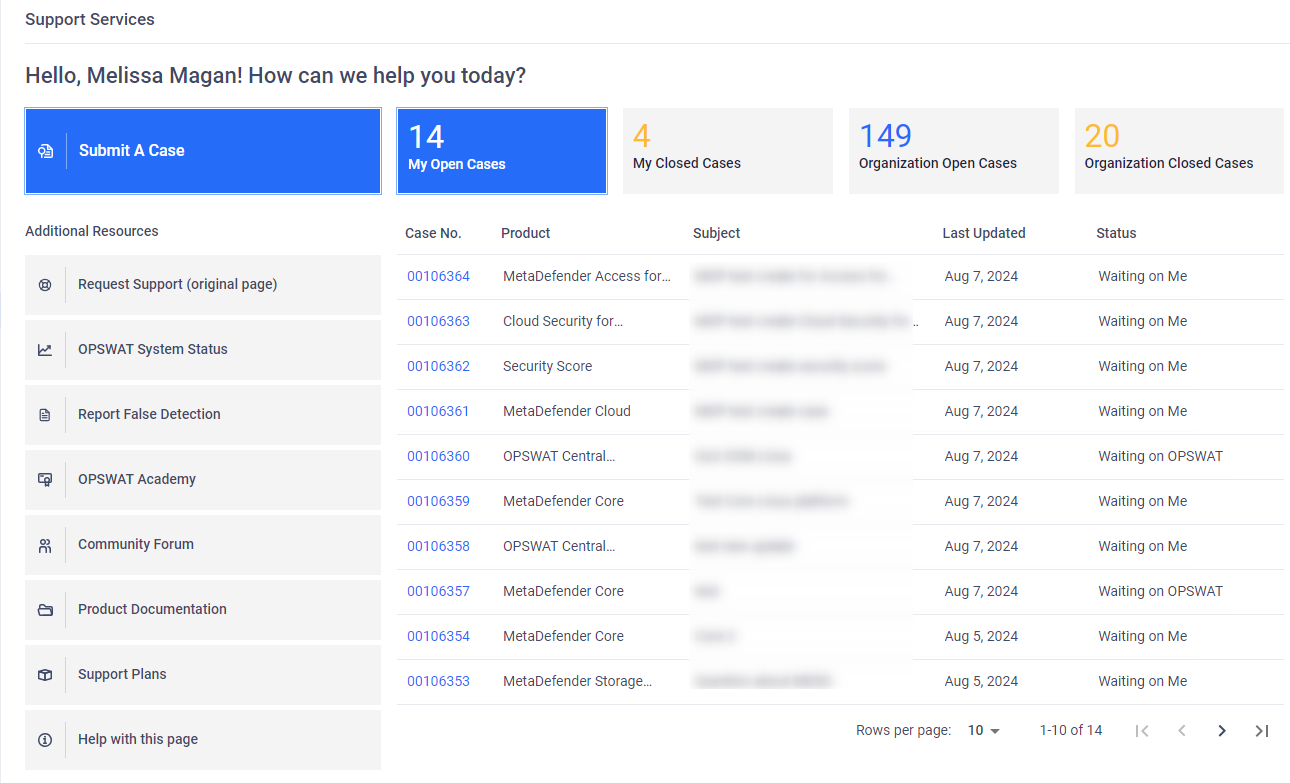Open OPSWAT System Status resource
The width and height of the screenshot is (1290, 783).
(x=203, y=350)
